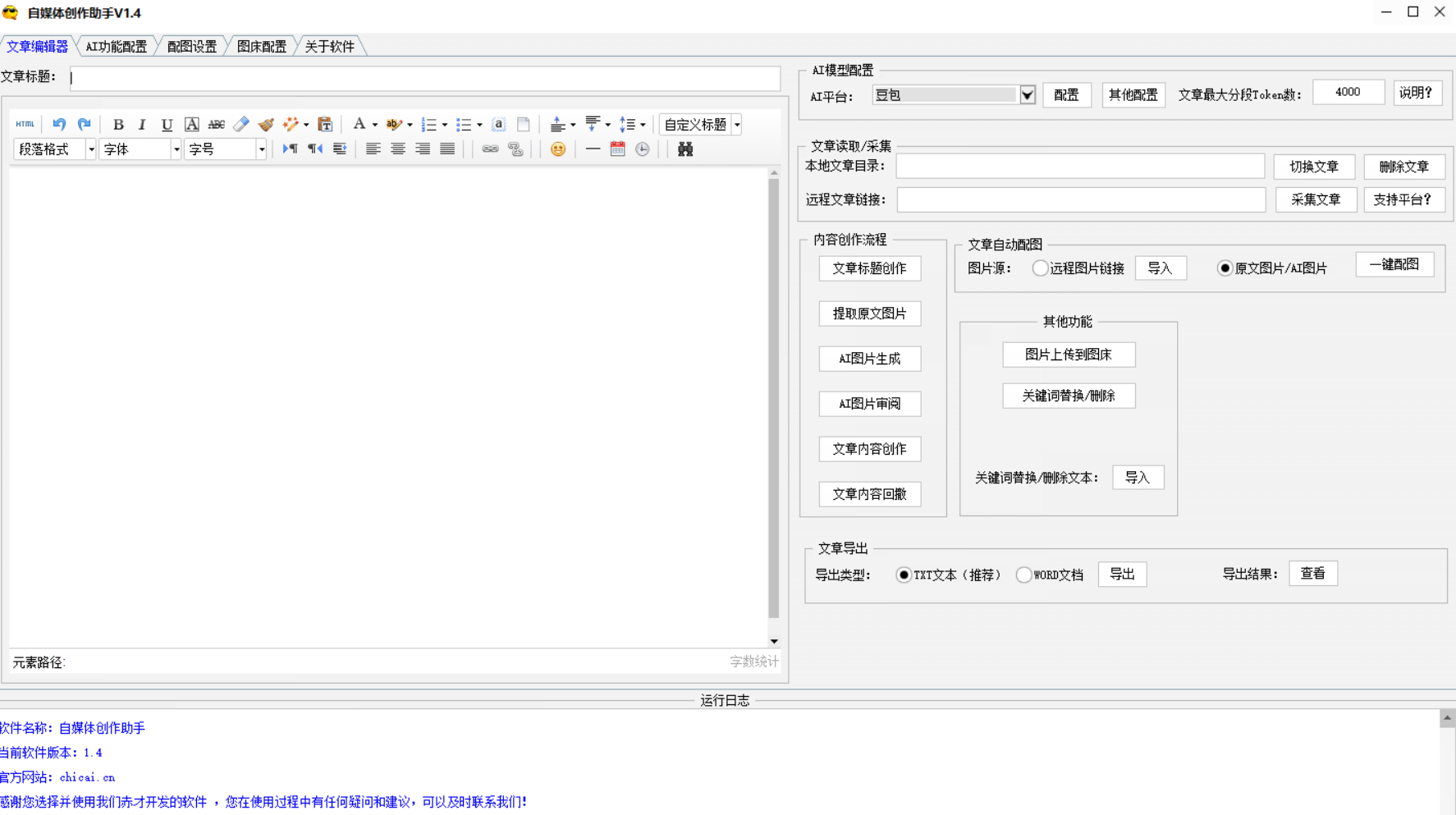Expand font color dropdown arrow

(375, 125)
